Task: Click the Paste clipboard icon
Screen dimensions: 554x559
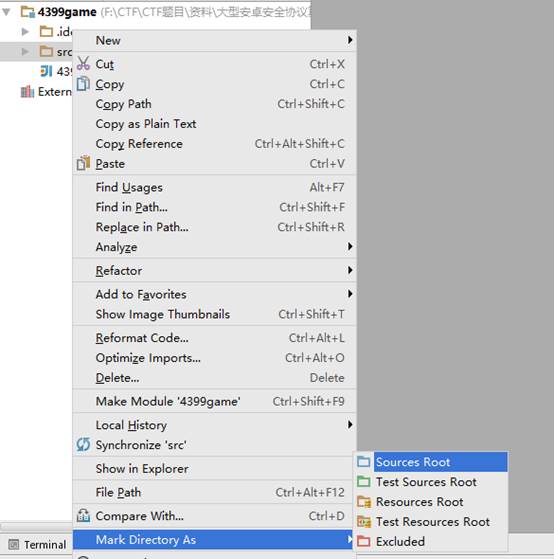Action: point(83,163)
